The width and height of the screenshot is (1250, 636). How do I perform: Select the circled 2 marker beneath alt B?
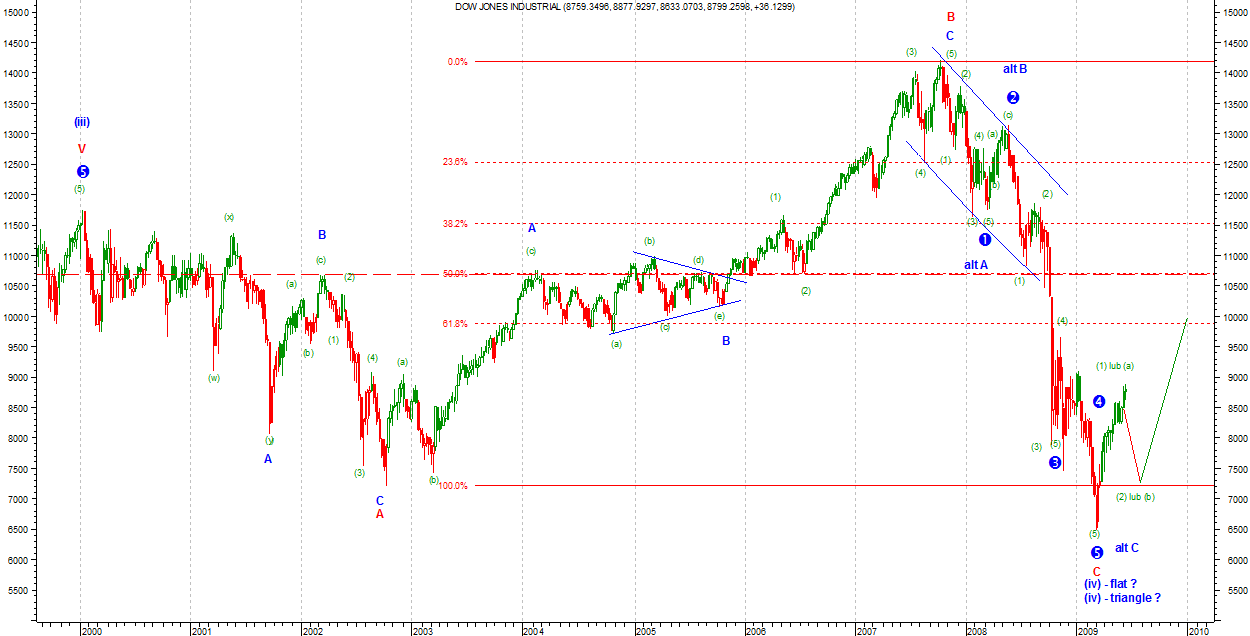pos(1013,97)
